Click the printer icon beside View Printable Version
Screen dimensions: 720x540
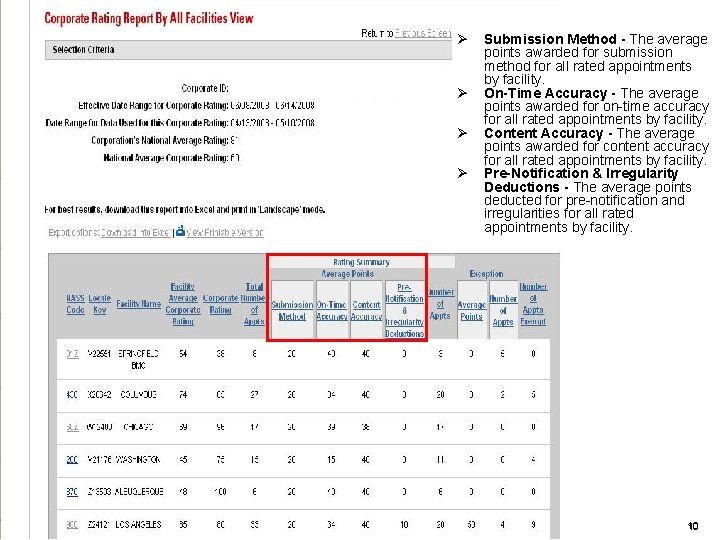(x=180, y=231)
